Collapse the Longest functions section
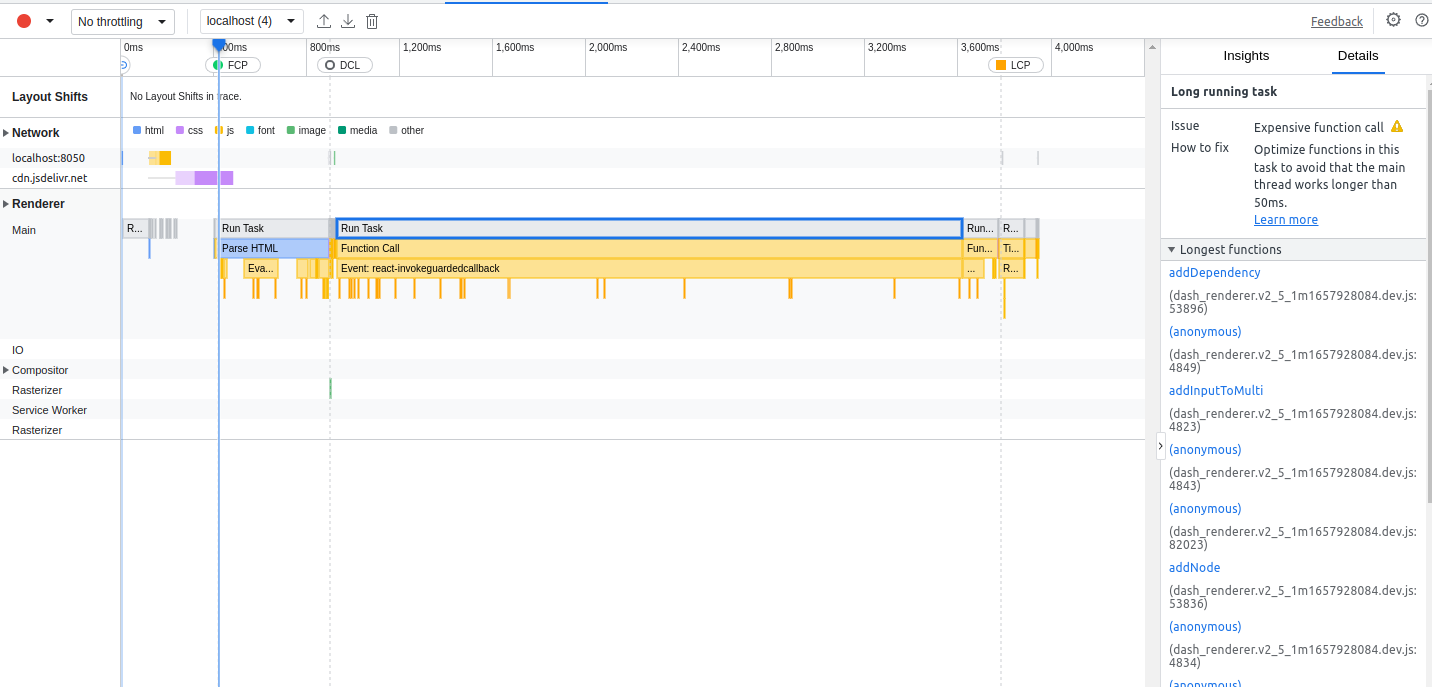The width and height of the screenshot is (1432, 687). coord(1171,249)
